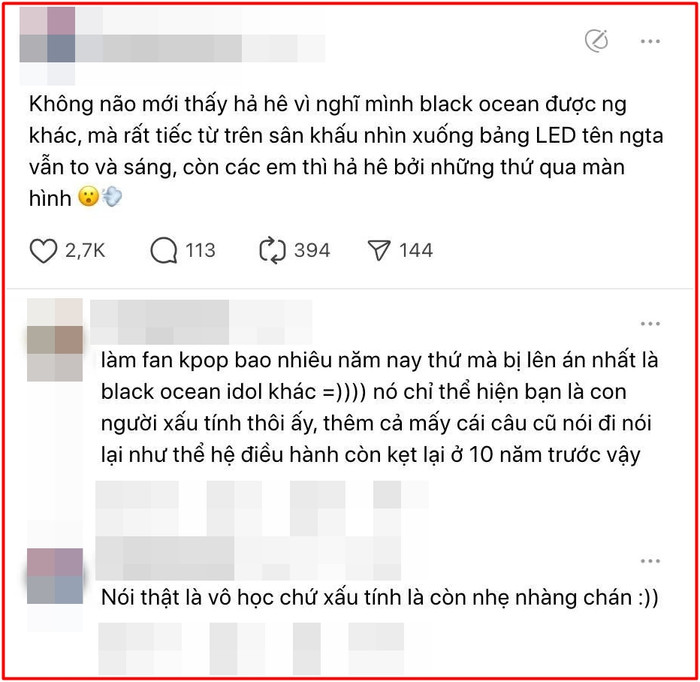Tap the circled pencil icon atop the post
This screenshot has height=682, width=700.
[x=596, y=41]
